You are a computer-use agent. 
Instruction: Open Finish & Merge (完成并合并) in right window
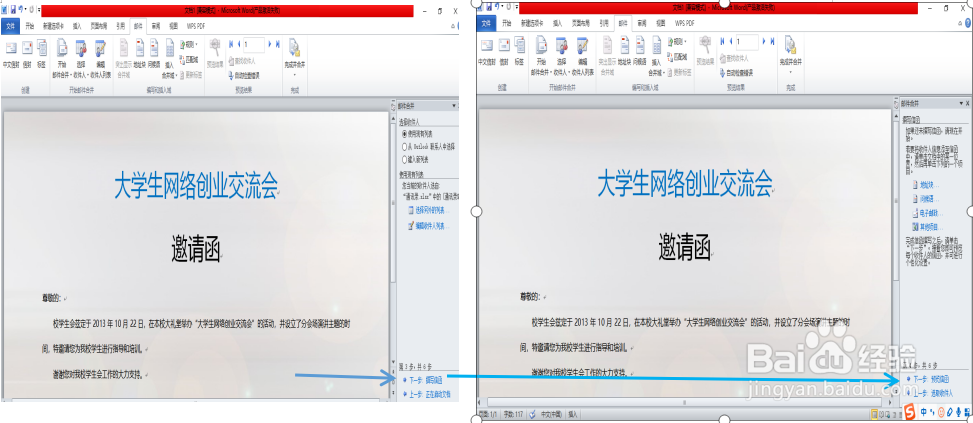[x=790, y=56]
